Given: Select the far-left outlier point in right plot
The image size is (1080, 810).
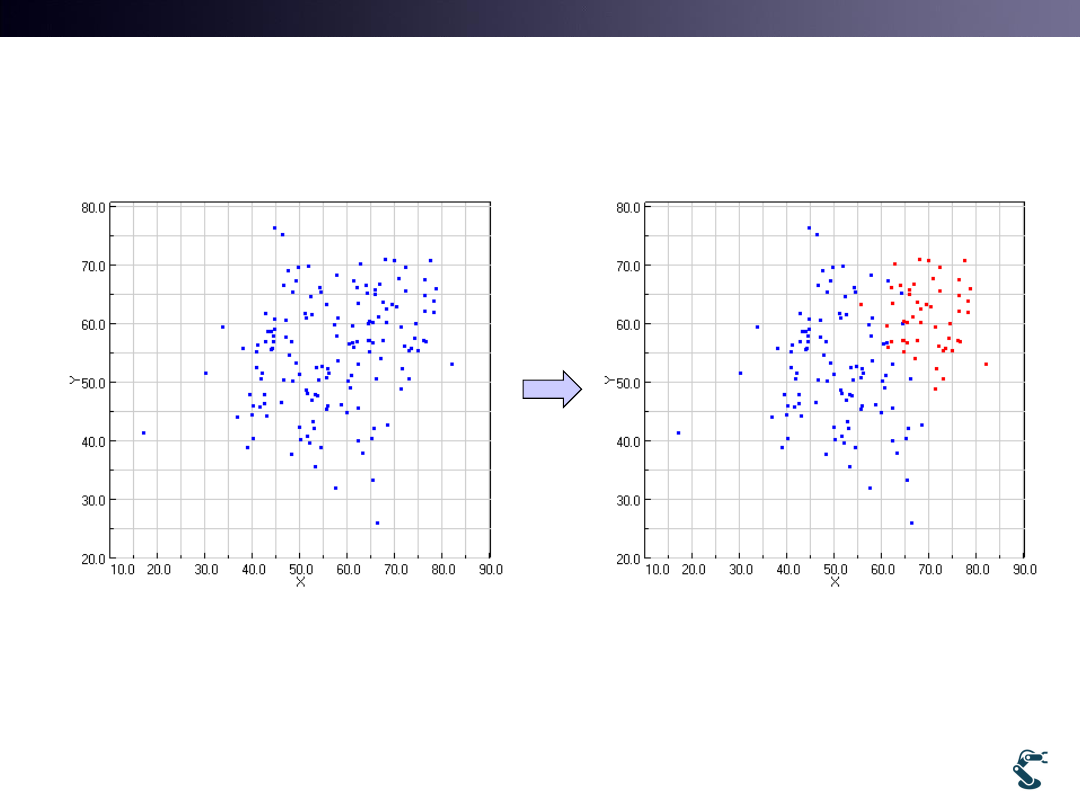Looking at the screenshot, I should click(x=679, y=433).
